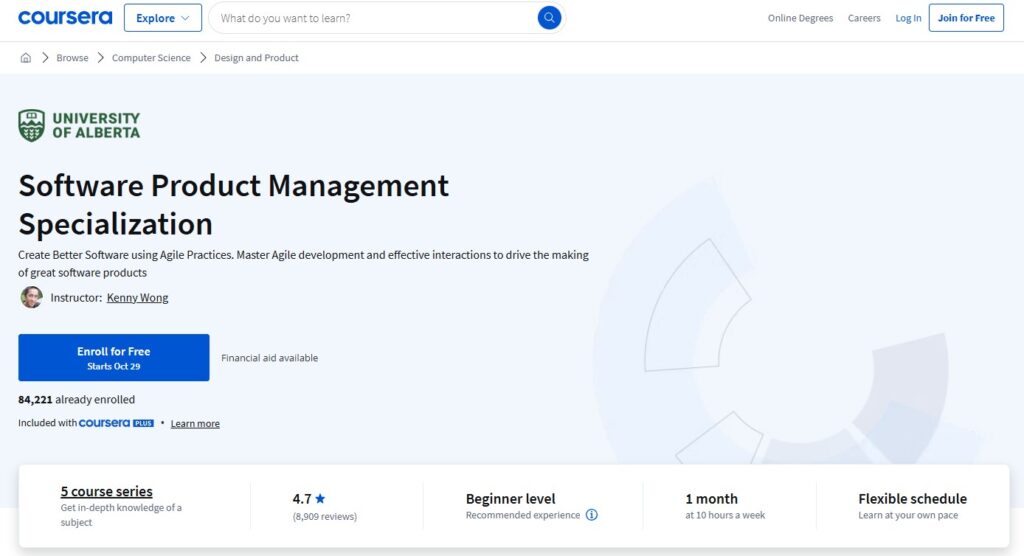Click instructor Kenny Wong's avatar photo
Screen dimensions: 1024x556
pyautogui.click(x=31, y=297)
